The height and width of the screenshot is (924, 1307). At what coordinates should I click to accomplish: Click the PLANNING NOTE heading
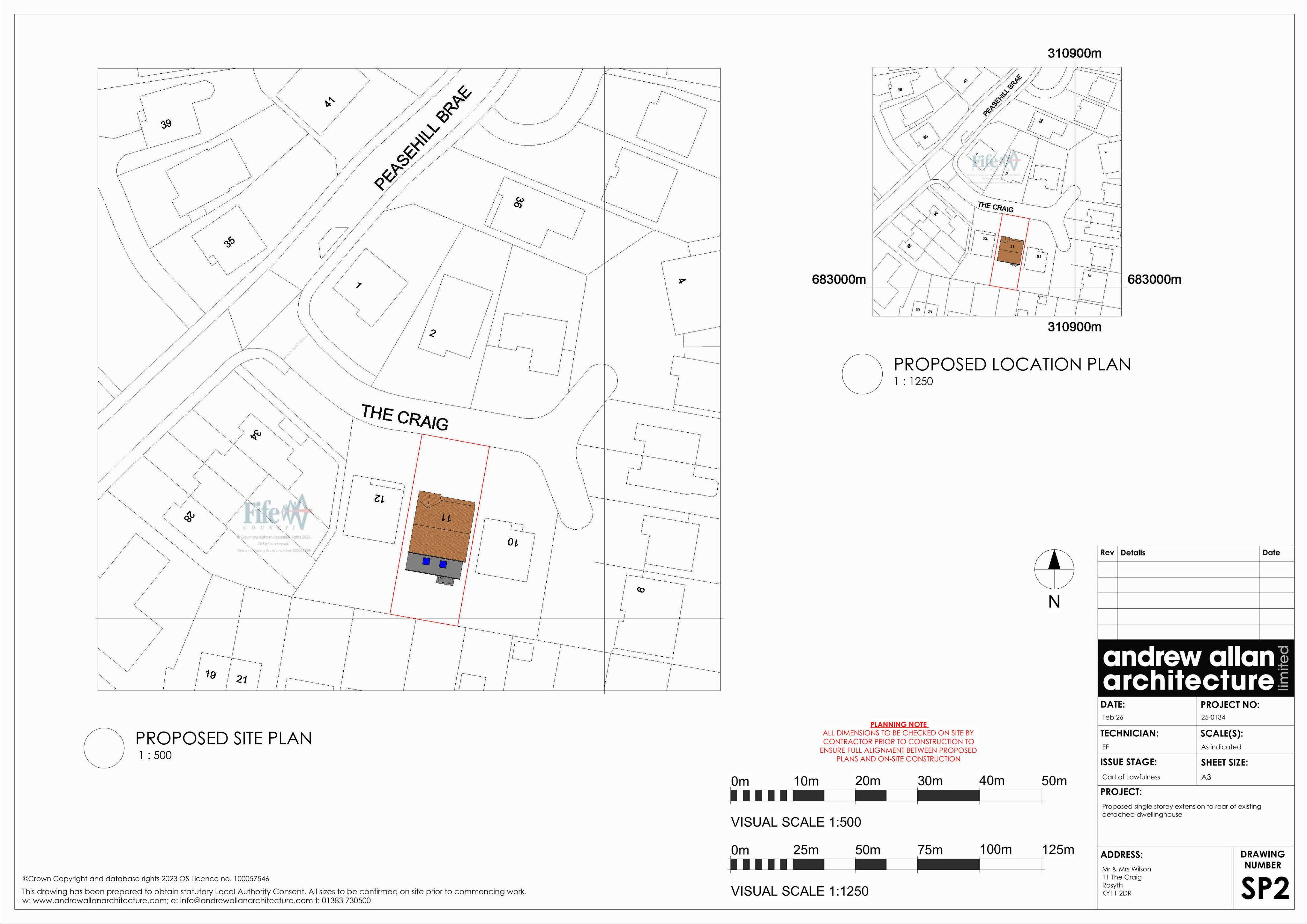pos(898,725)
